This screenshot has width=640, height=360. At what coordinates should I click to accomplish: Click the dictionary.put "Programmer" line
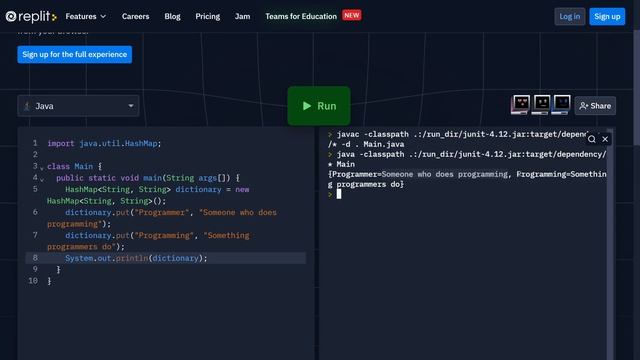click(162, 218)
